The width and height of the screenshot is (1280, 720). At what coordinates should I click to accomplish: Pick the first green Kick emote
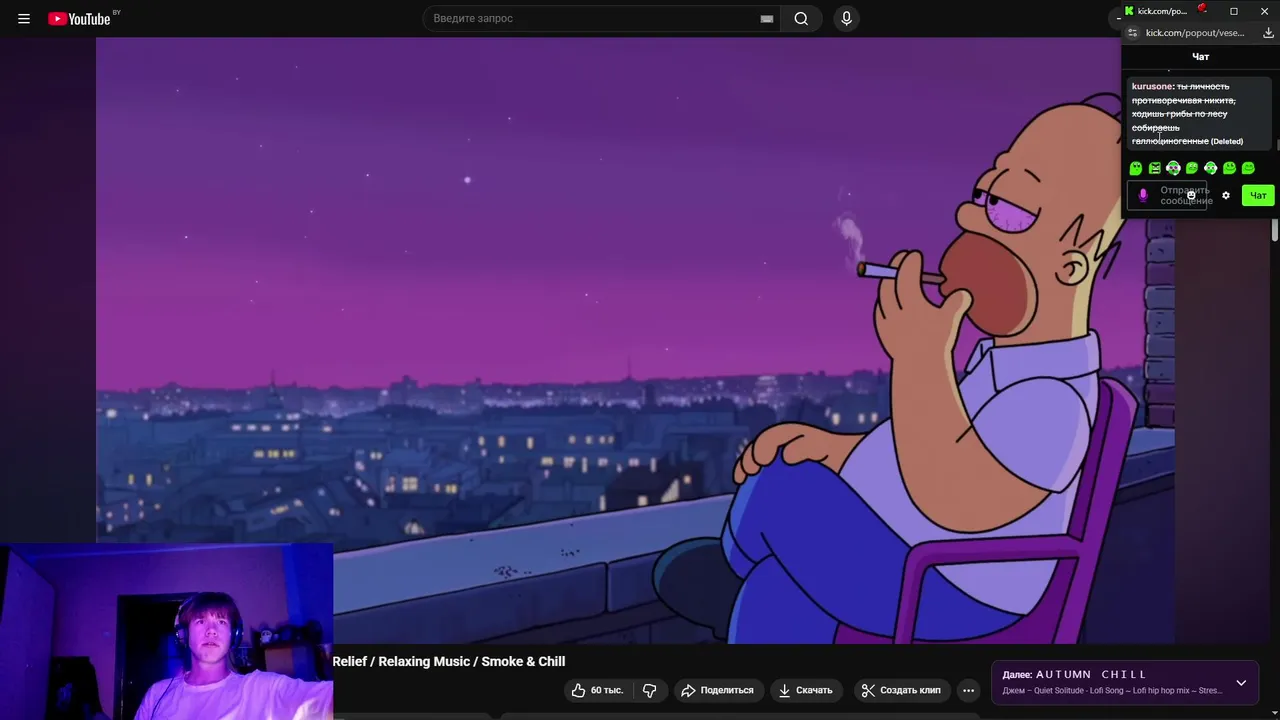click(1136, 168)
